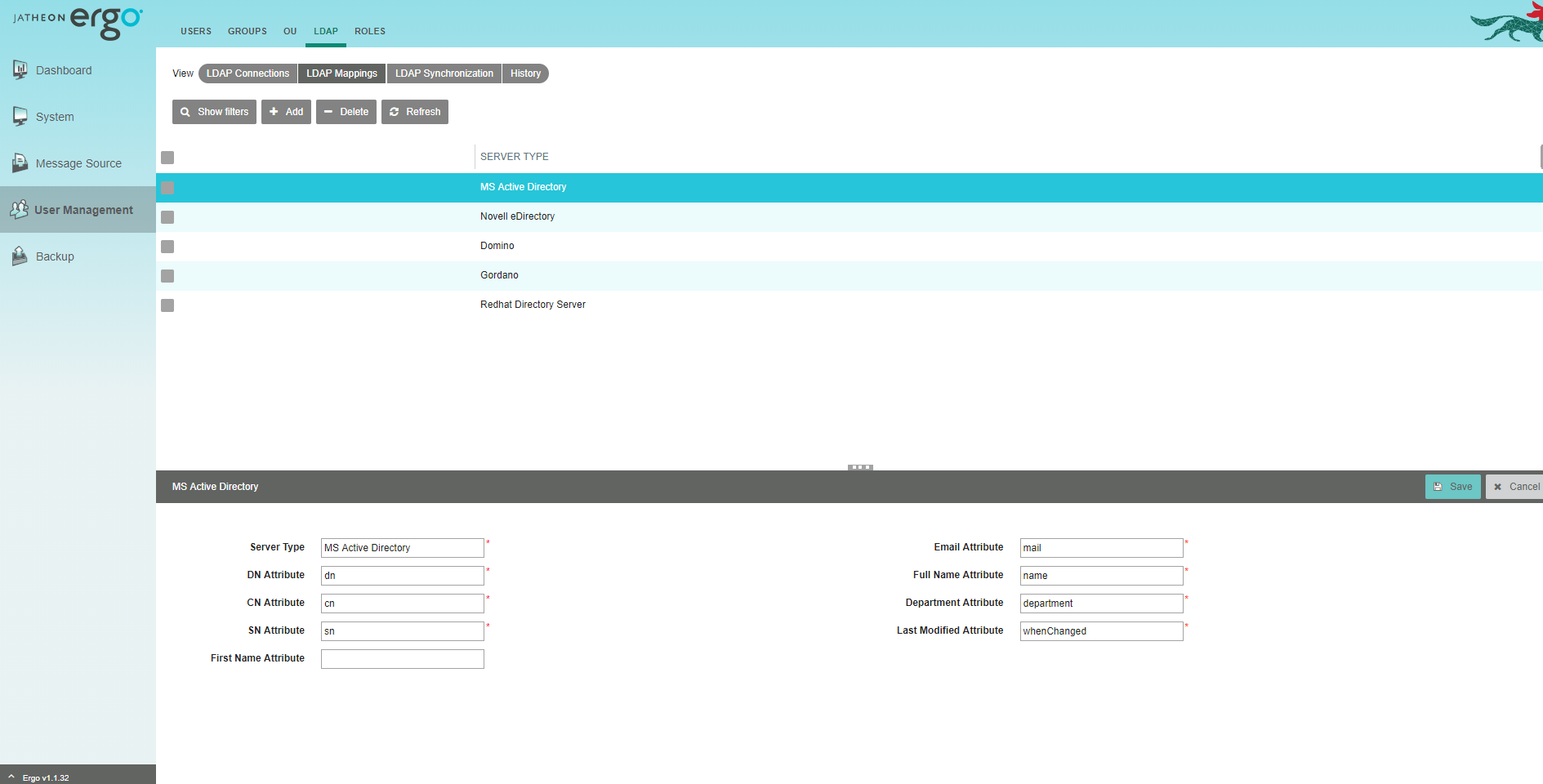Click the panel splitter handle dots
This screenshot has height=784, width=1543.
coord(860,467)
